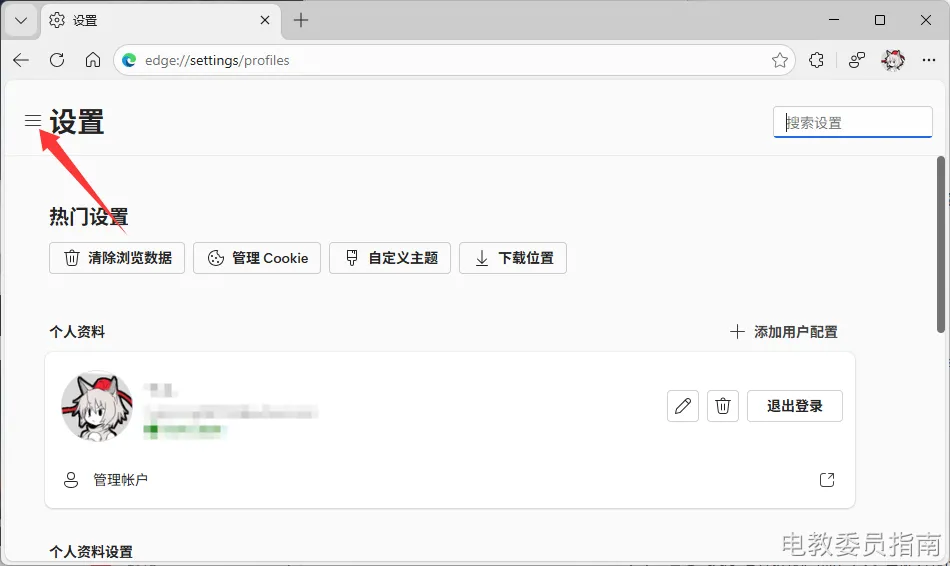The image size is (950, 566).
Task: Open the 自定义主题 option
Action: [x=390, y=258]
